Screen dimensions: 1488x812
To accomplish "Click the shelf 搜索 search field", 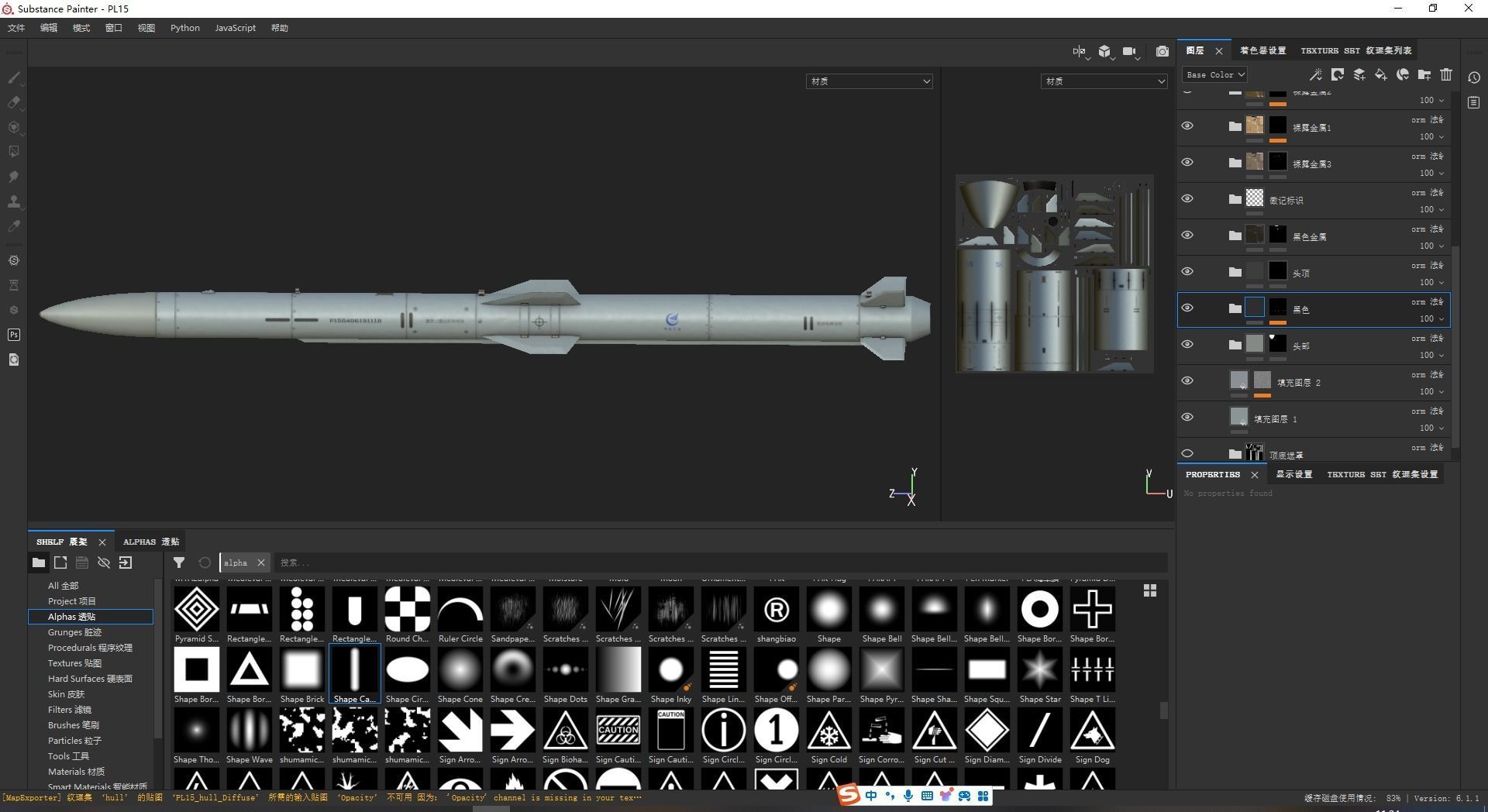I will pyautogui.click(x=721, y=563).
